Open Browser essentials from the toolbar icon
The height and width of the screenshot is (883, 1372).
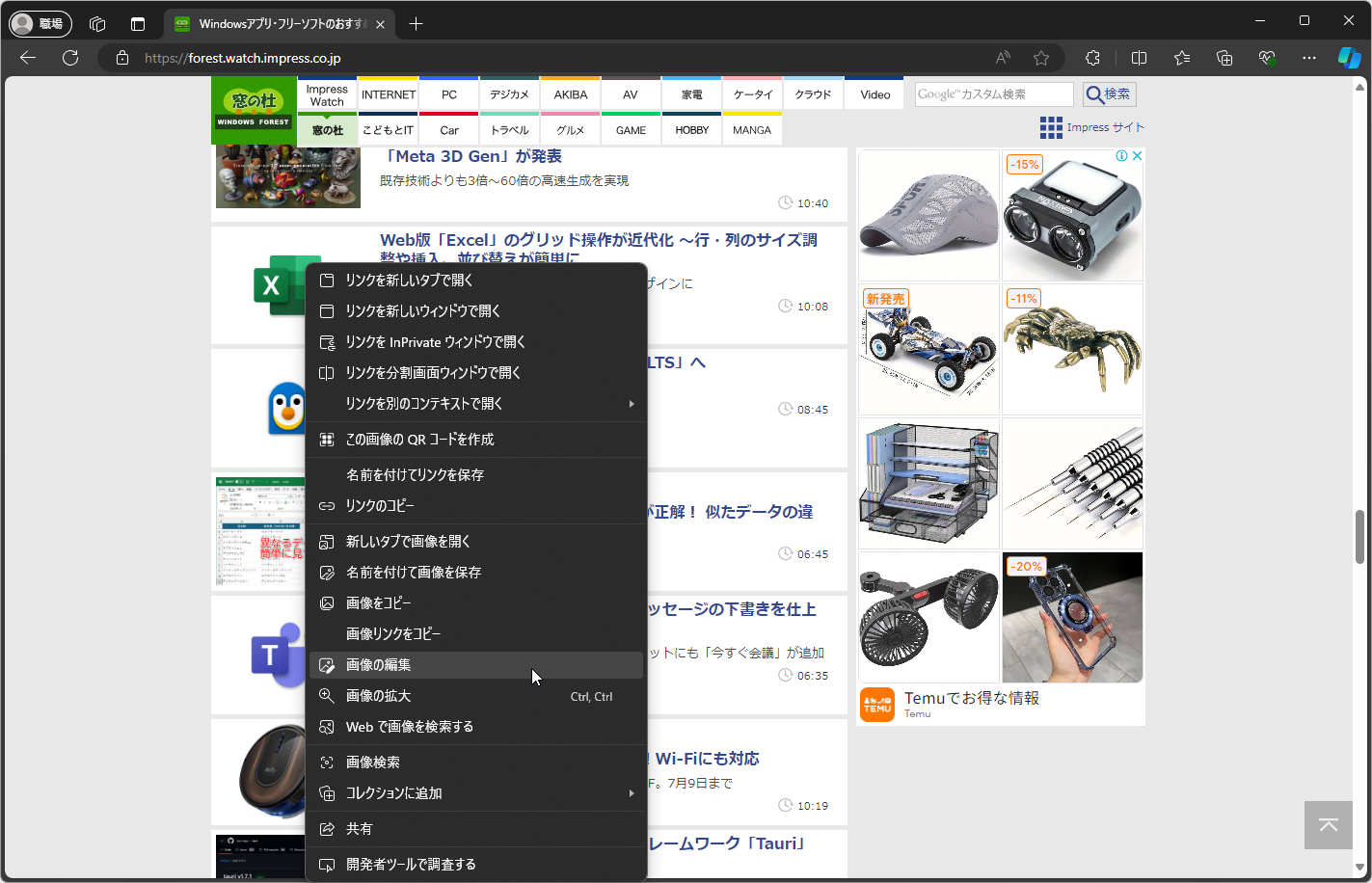coord(1266,58)
